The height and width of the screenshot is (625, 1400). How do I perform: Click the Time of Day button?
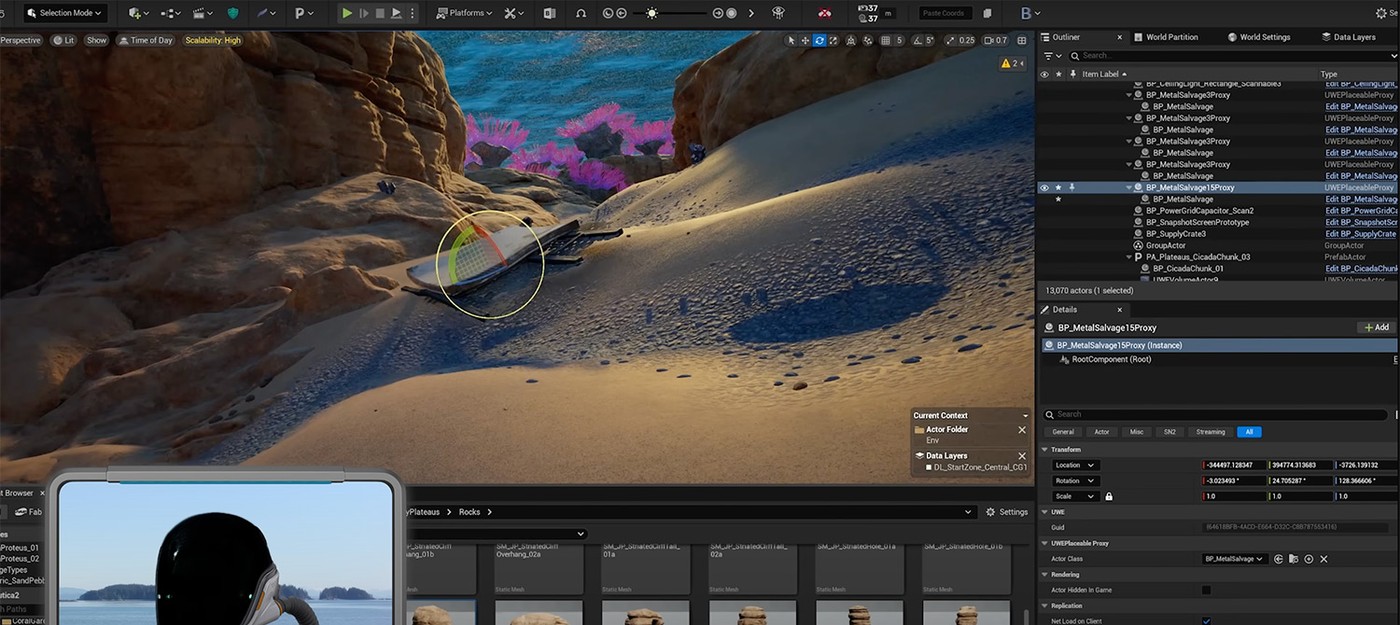point(146,40)
